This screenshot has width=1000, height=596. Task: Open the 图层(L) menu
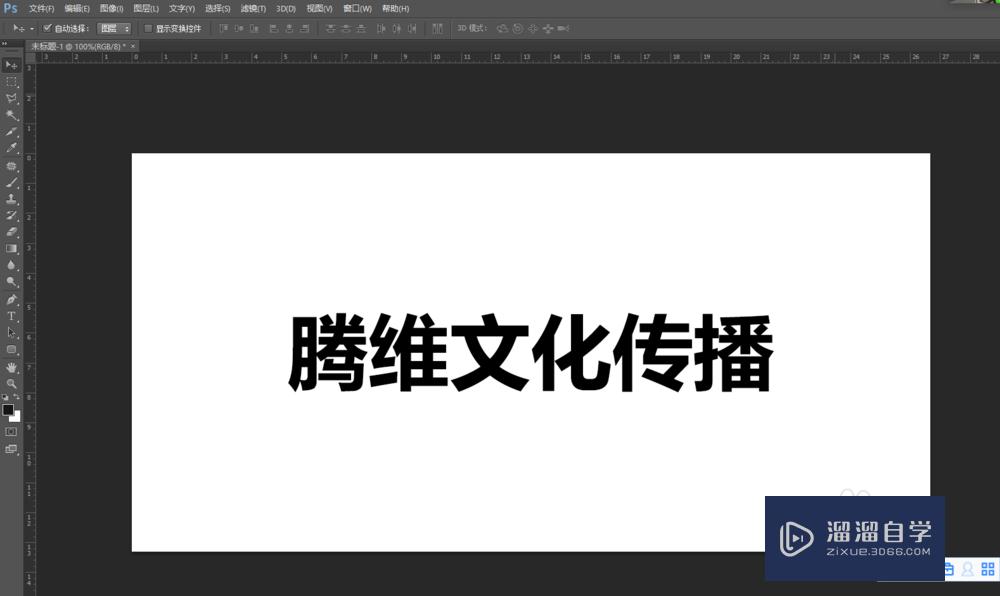coord(146,9)
